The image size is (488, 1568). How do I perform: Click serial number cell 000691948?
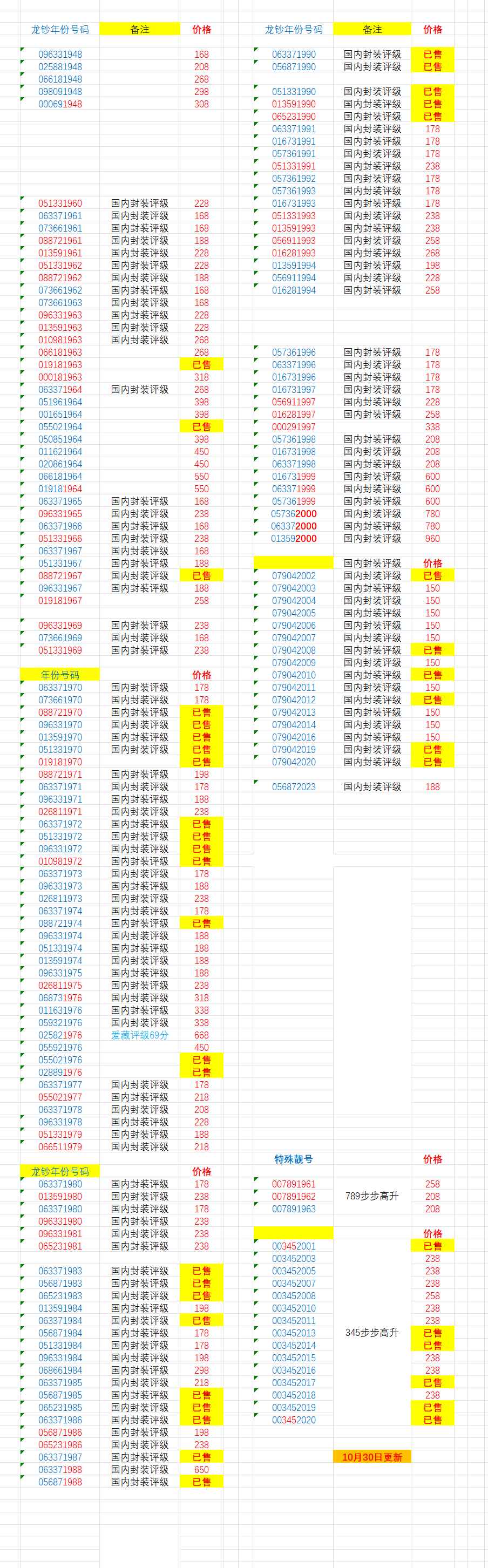[59, 104]
